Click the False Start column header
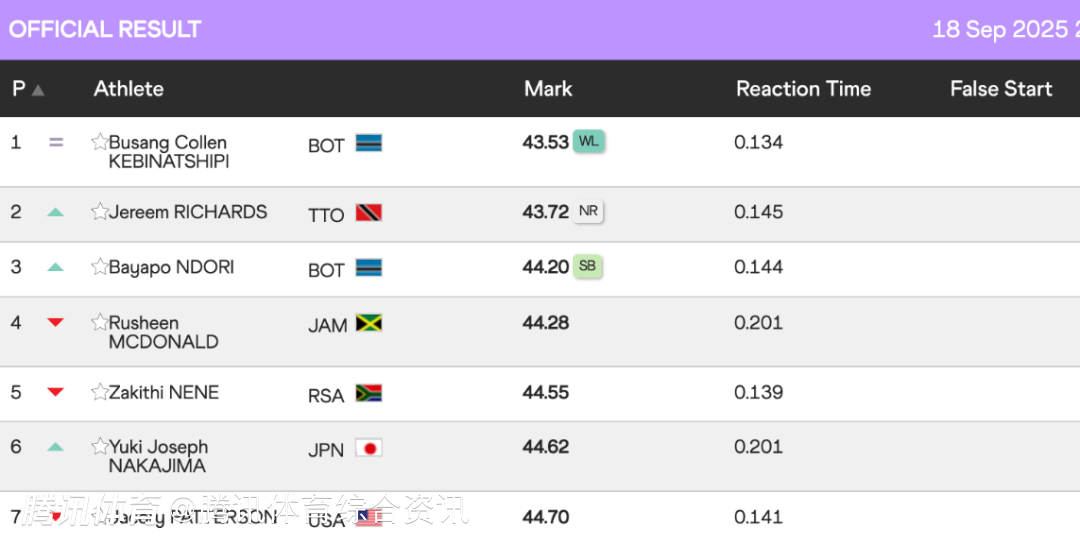This screenshot has width=1080, height=545. pyautogui.click(x=1000, y=89)
